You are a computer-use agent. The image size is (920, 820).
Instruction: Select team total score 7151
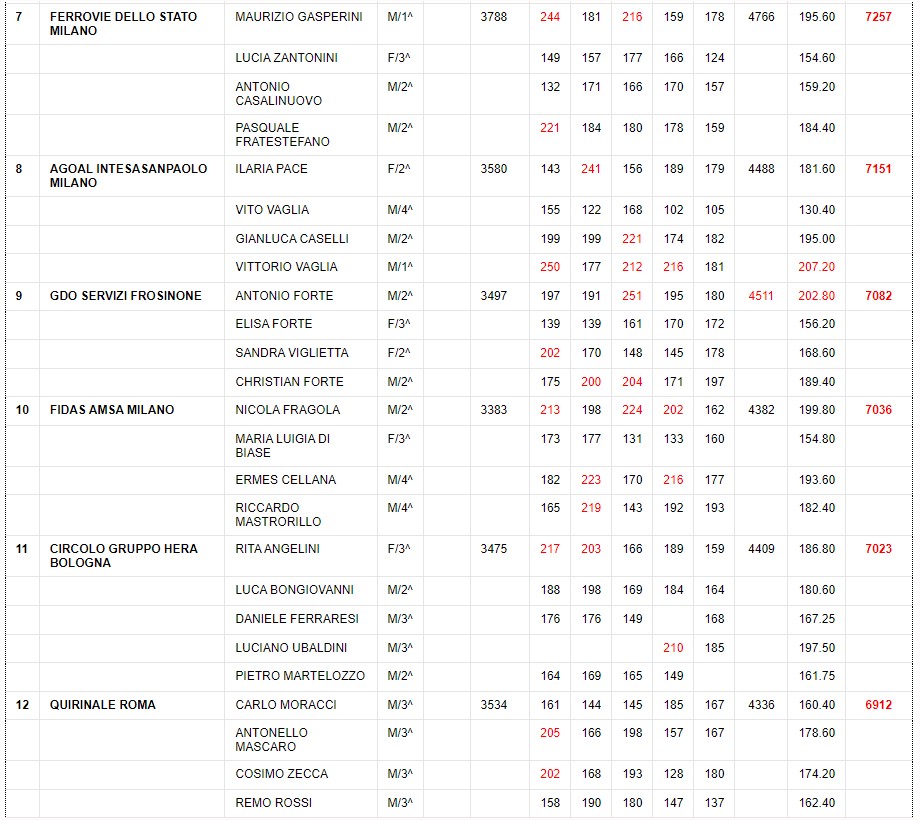click(878, 169)
